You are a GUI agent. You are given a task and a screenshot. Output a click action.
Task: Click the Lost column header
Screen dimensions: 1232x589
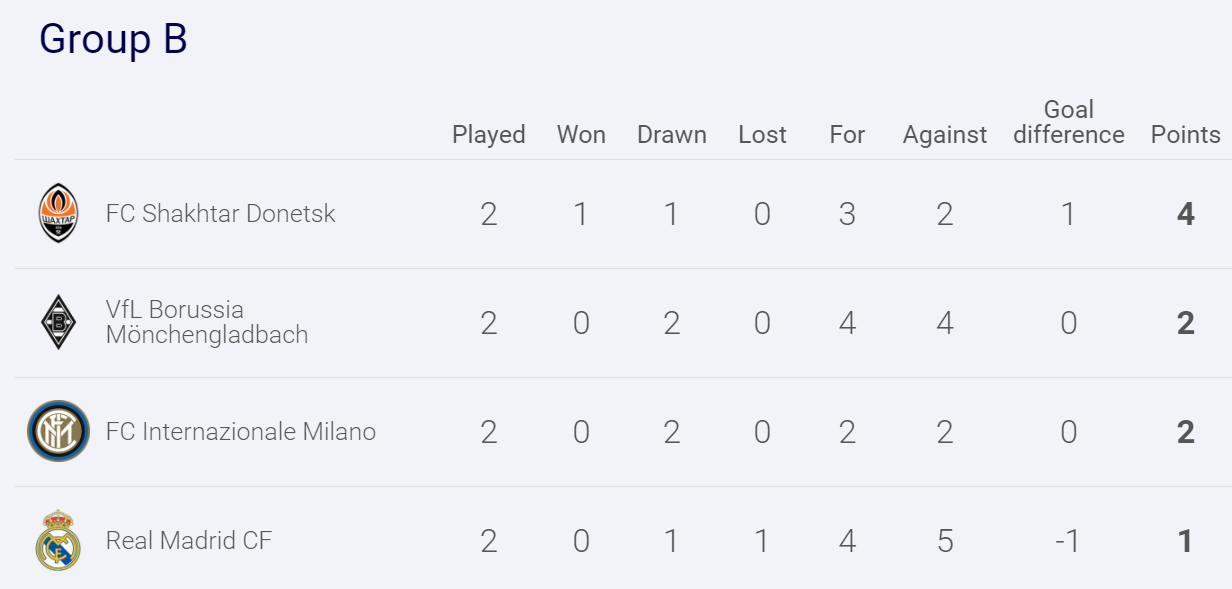763,135
